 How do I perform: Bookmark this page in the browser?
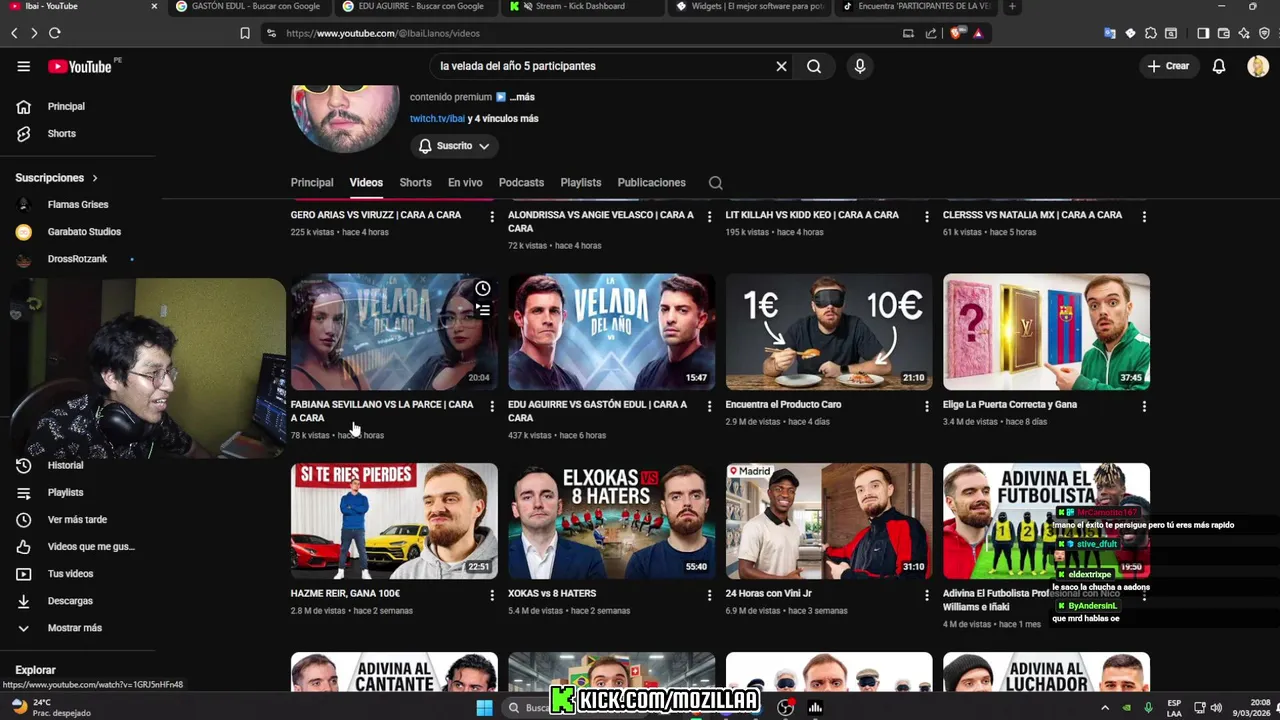245,33
